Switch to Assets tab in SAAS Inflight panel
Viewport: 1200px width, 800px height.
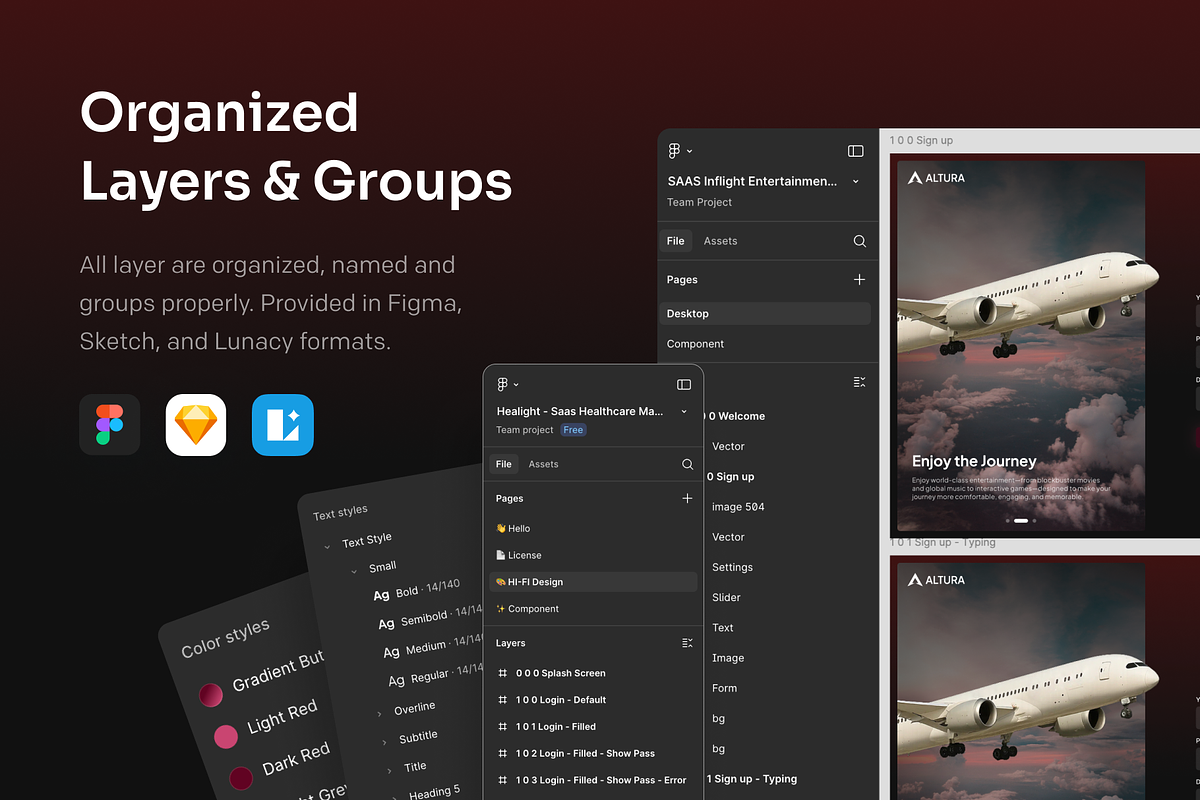pyautogui.click(x=720, y=241)
